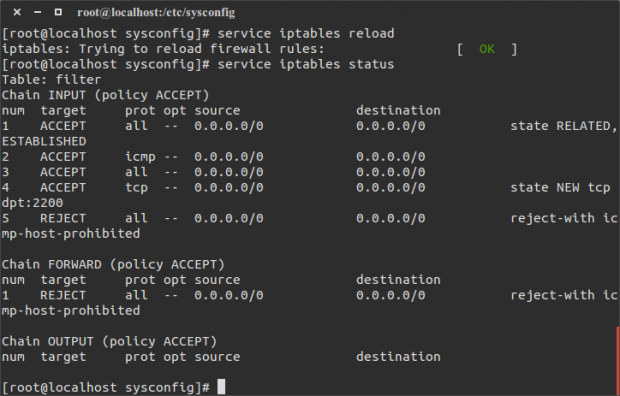620x396 pixels.
Task: Click 'tcp' protocol in INPUT rule 4
Action: (x=136, y=188)
